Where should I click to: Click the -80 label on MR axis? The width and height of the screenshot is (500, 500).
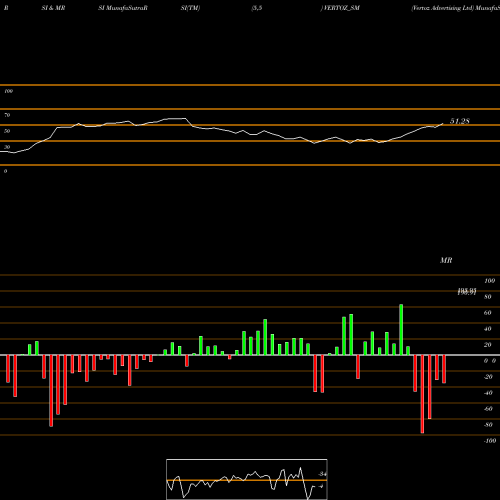pos(488,425)
